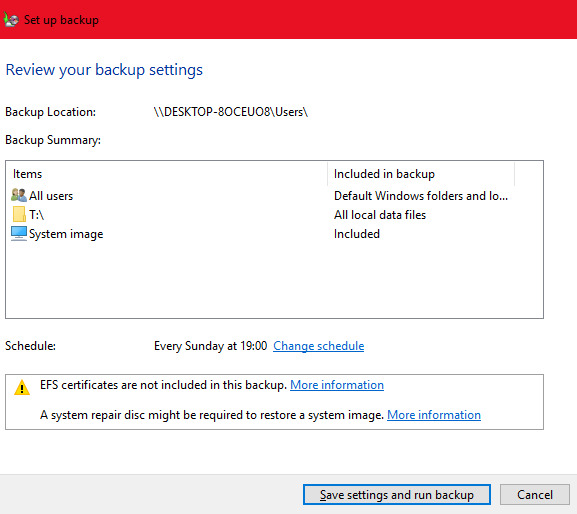The width and height of the screenshot is (577, 514).
Task: Click the All users people icon
Action: coord(19,195)
